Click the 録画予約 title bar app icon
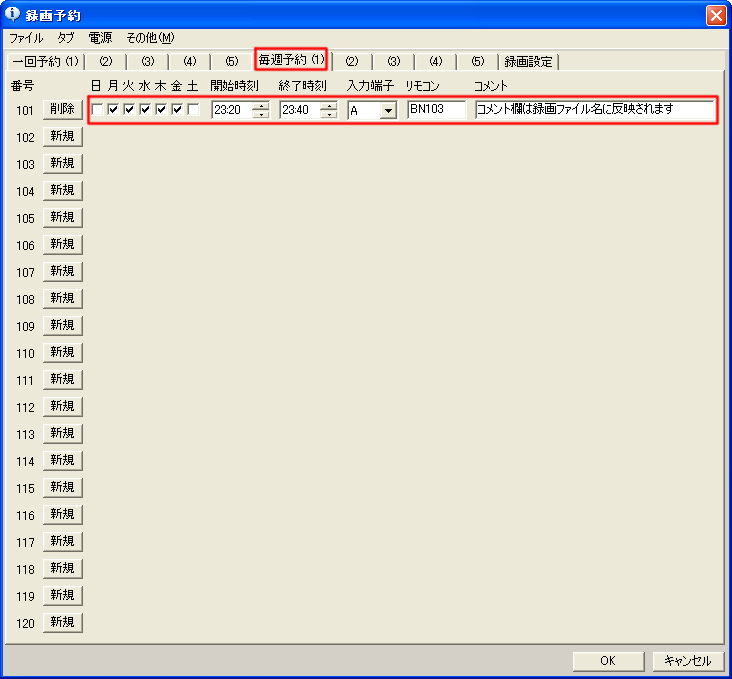 pos(13,15)
